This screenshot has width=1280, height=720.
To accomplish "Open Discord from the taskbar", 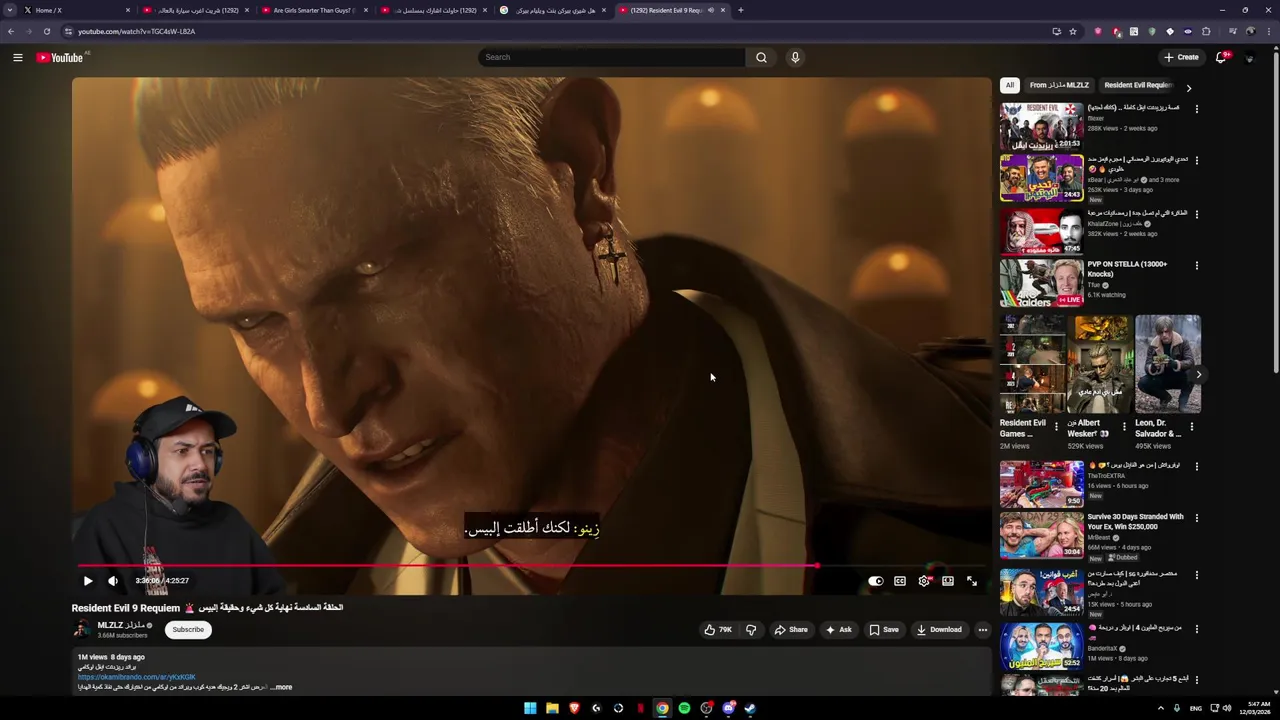I will pos(728,708).
